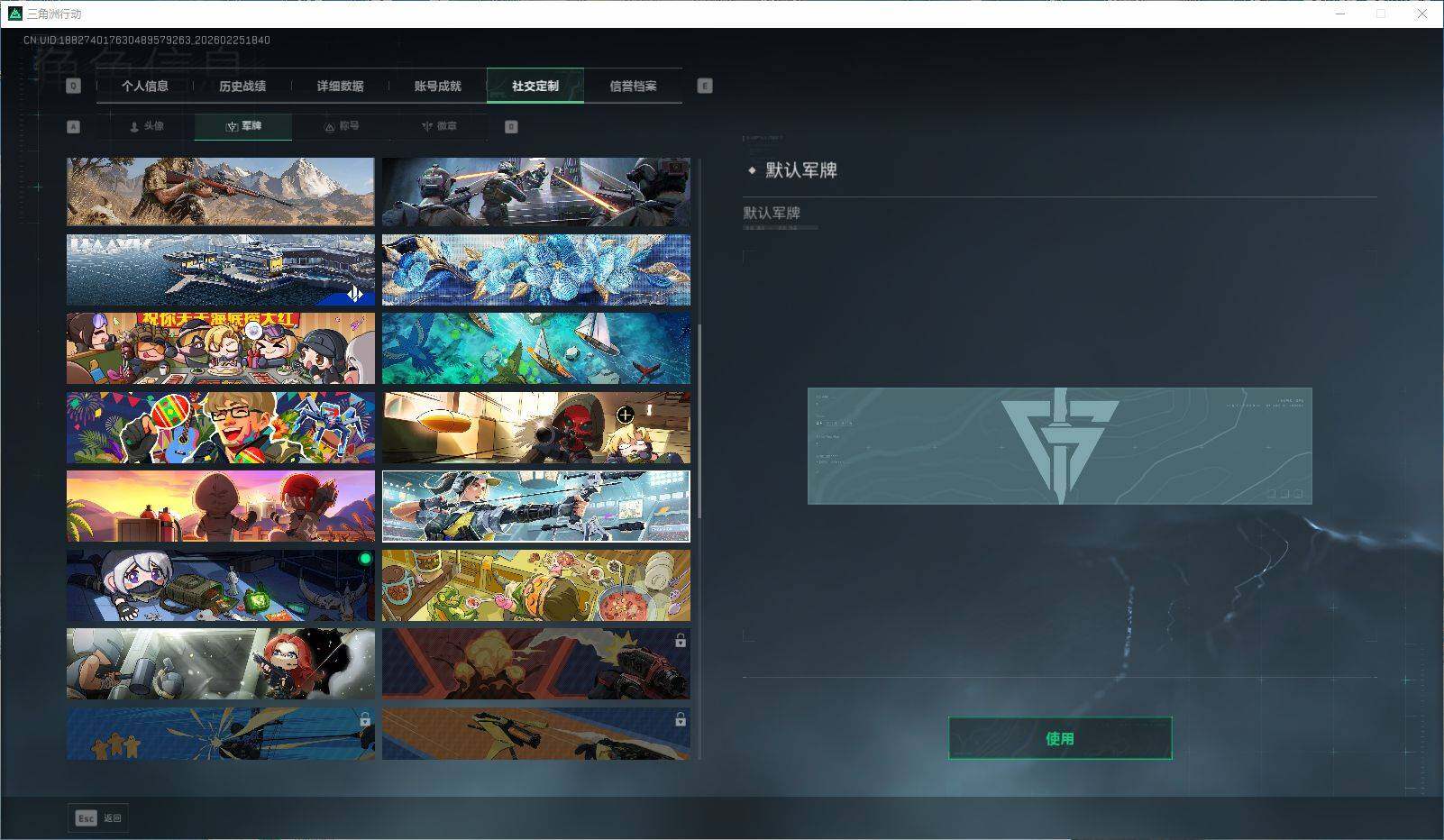Click the emblem badge on ship dog tag

pos(355,293)
